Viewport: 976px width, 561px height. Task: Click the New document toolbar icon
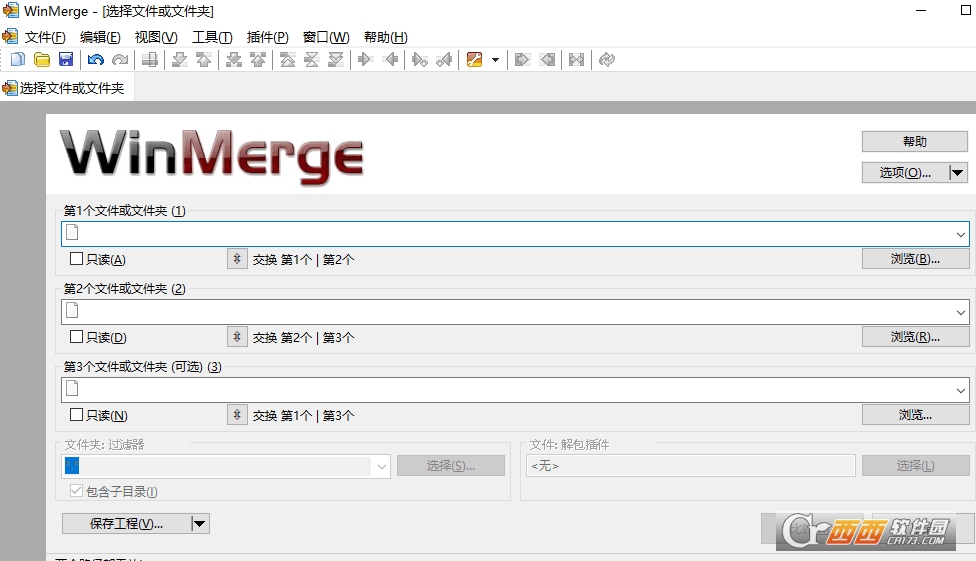point(18,60)
